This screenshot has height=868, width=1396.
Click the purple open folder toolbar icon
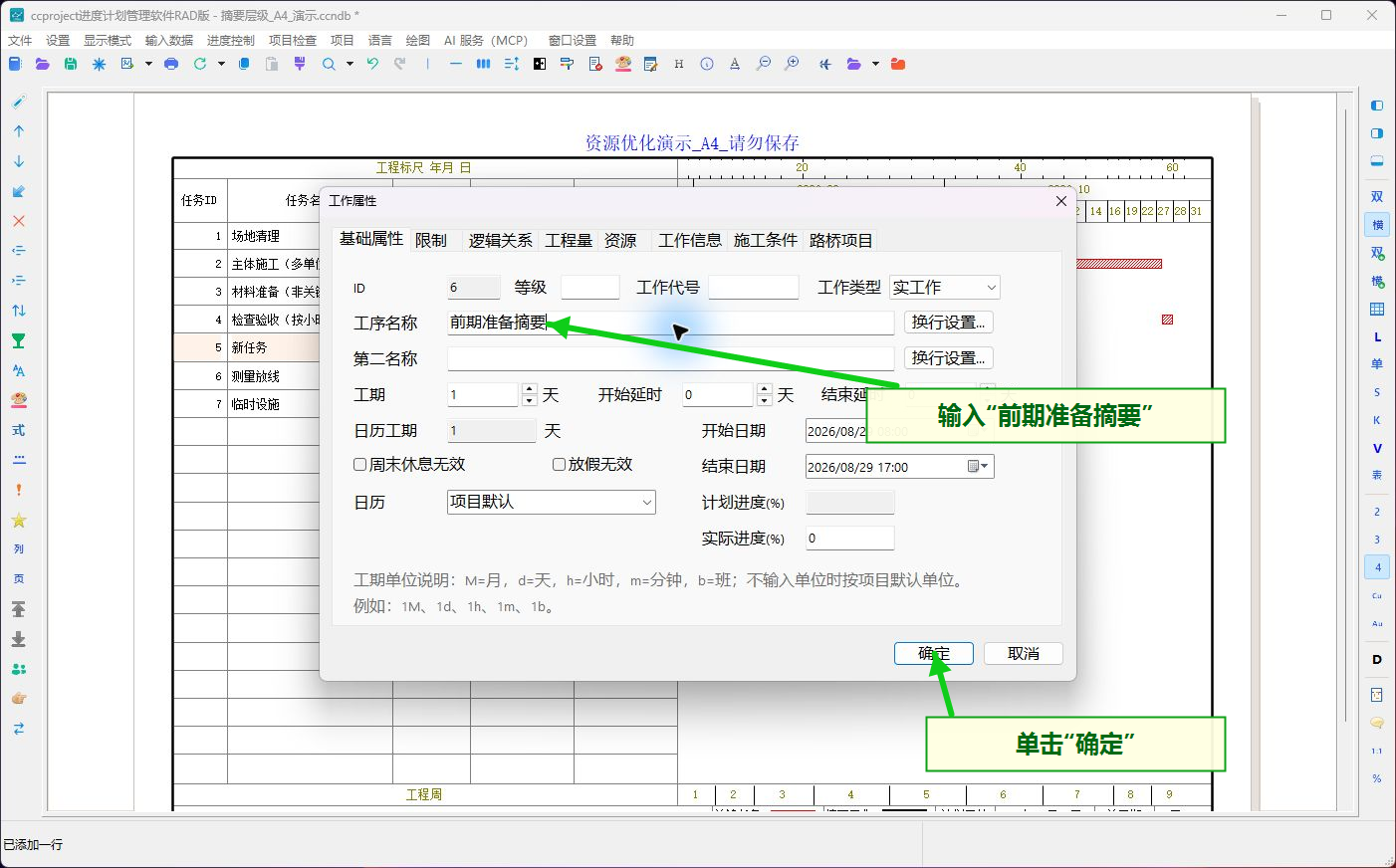42,64
